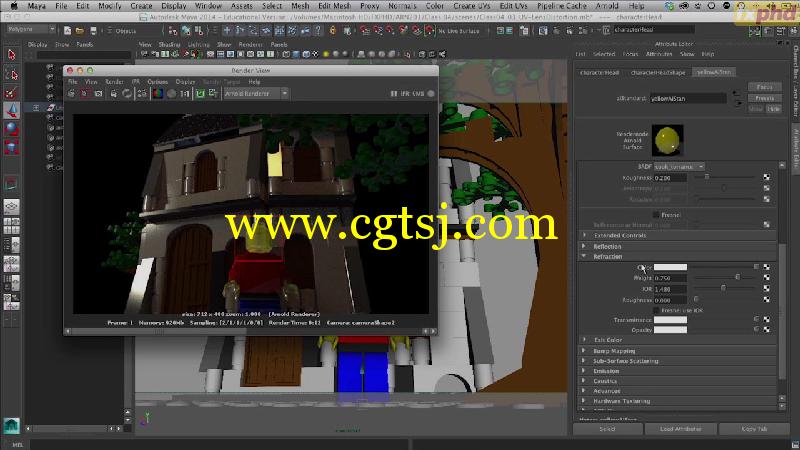Pick the Rotate tool sphere icon
This screenshot has width=800, height=450.
(12, 129)
